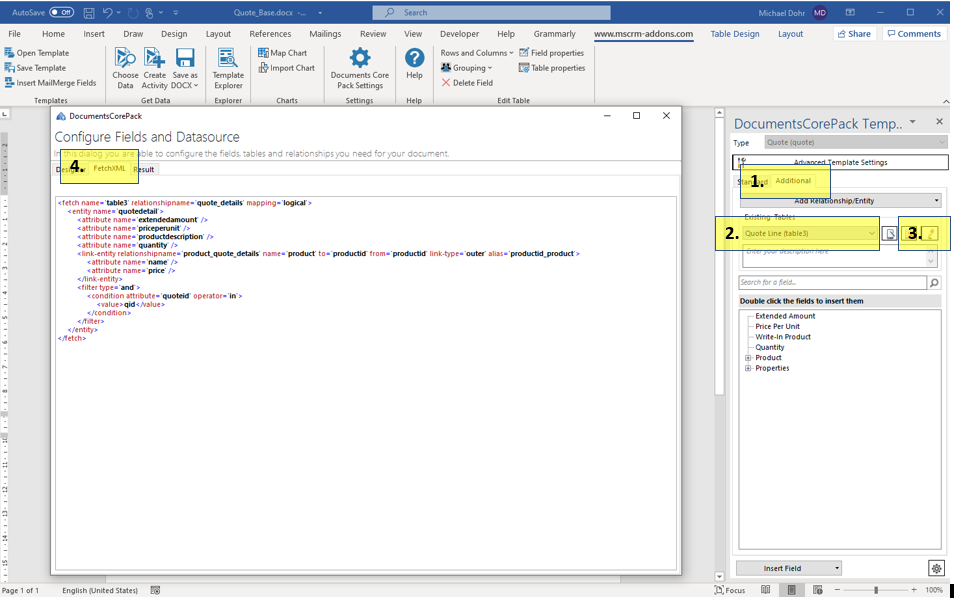Image resolution: width=958 pixels, height=598 pixels.
Task: Expand the Properties tree node
Action: [748, 368]
